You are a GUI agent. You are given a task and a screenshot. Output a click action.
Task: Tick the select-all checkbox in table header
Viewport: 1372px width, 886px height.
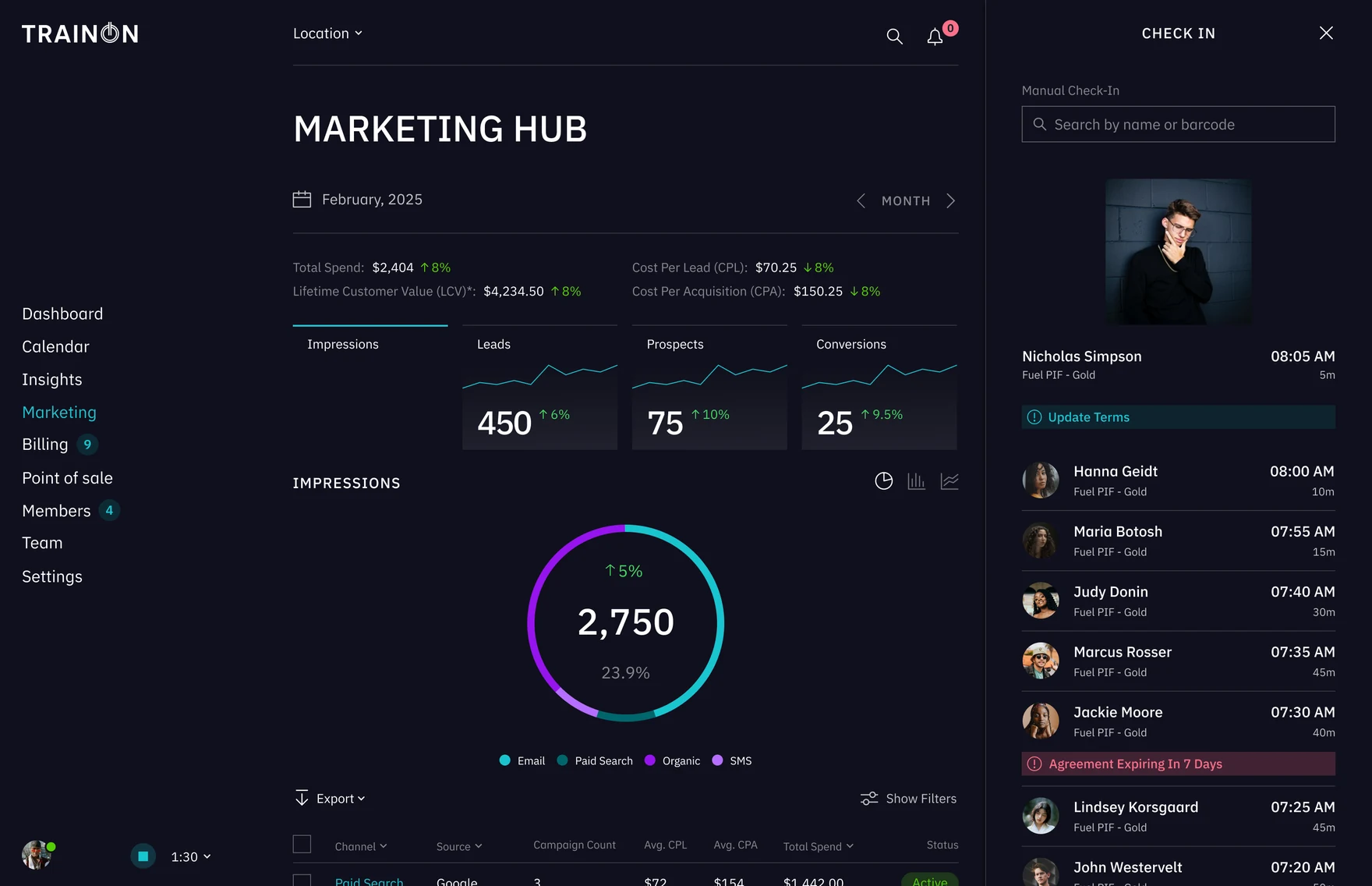click(x=302, y=845)
